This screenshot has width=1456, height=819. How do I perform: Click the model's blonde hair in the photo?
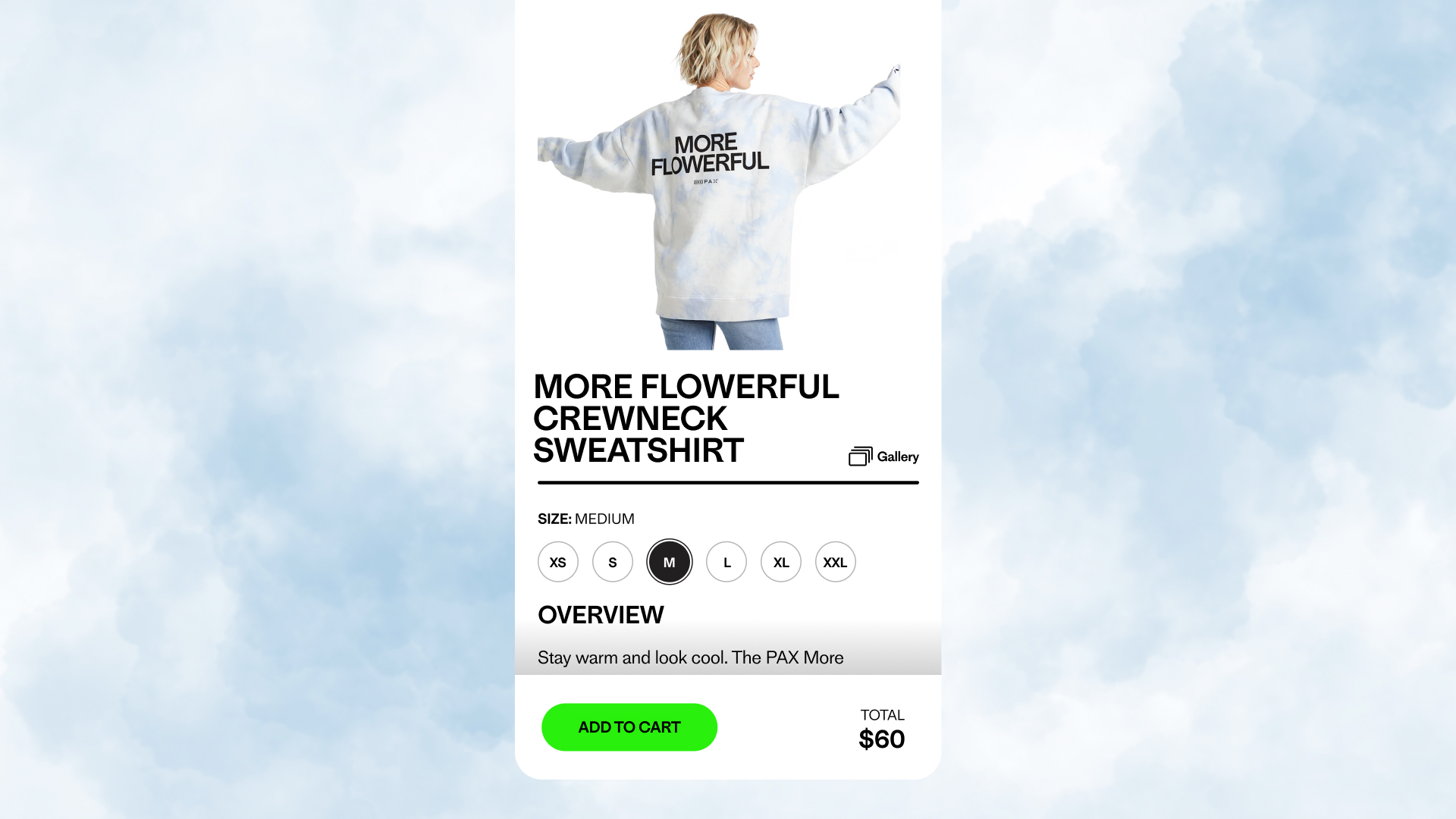(x=713, y=47)
